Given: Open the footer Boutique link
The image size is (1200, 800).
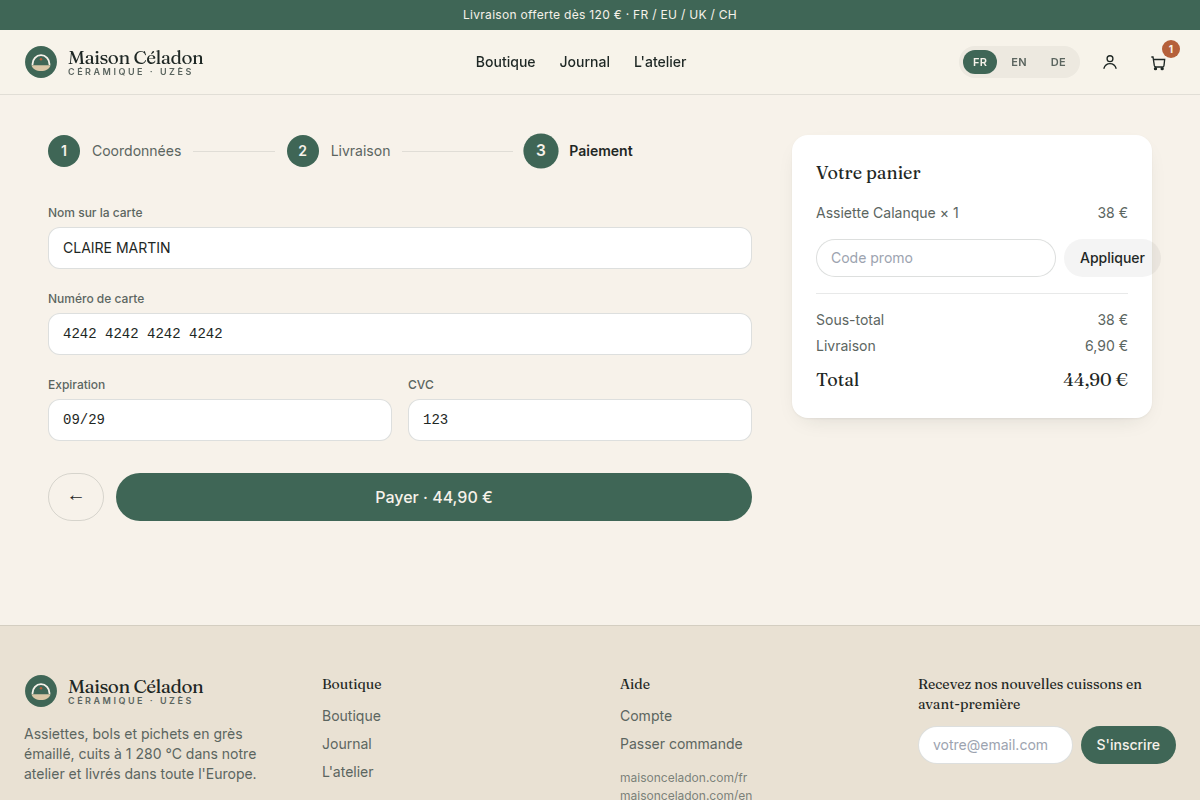Looking at the screenshot, I should click(x=351, y=716).
